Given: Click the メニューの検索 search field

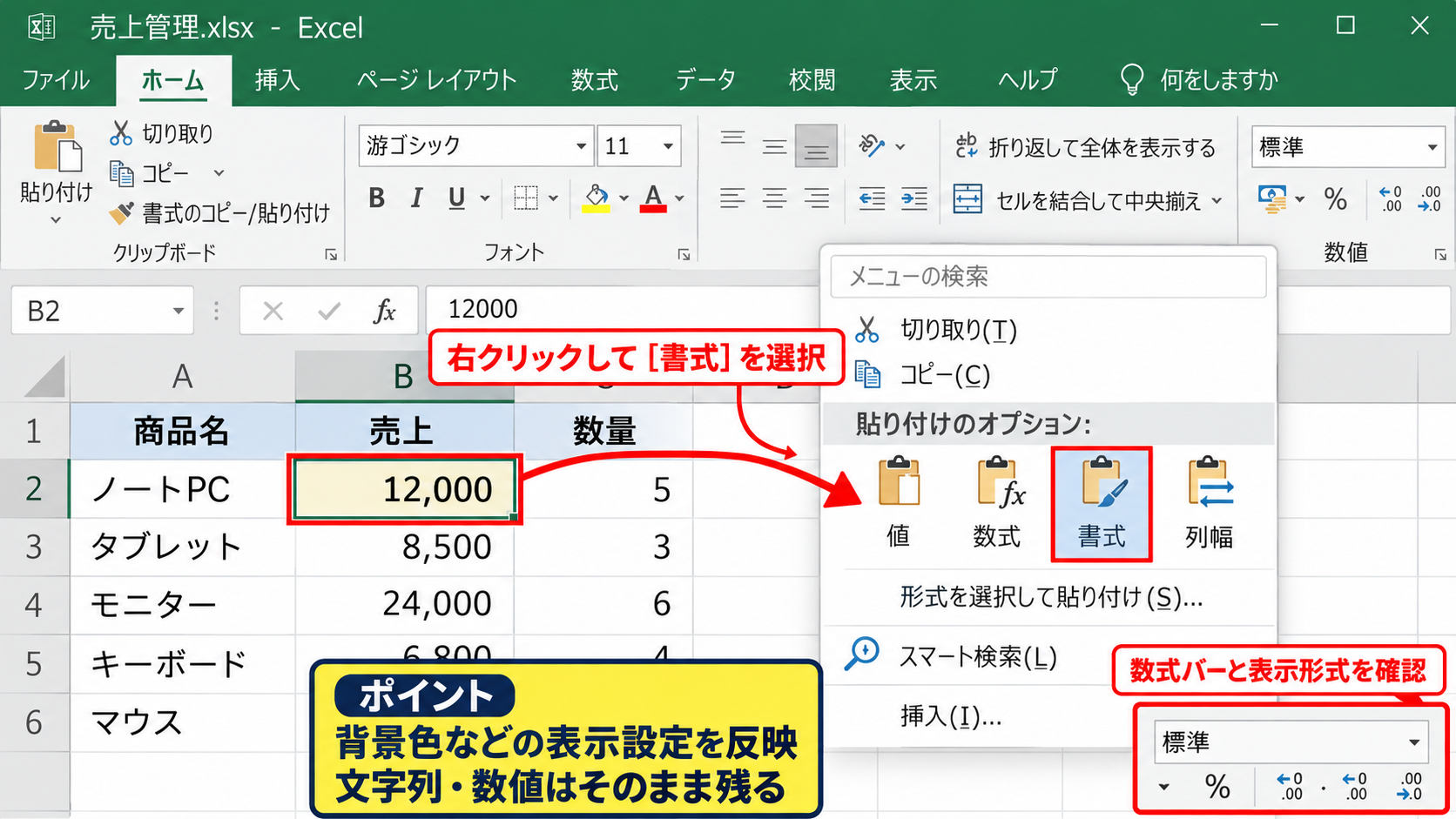Looking at the screenshot, I should click(1048, 277).
